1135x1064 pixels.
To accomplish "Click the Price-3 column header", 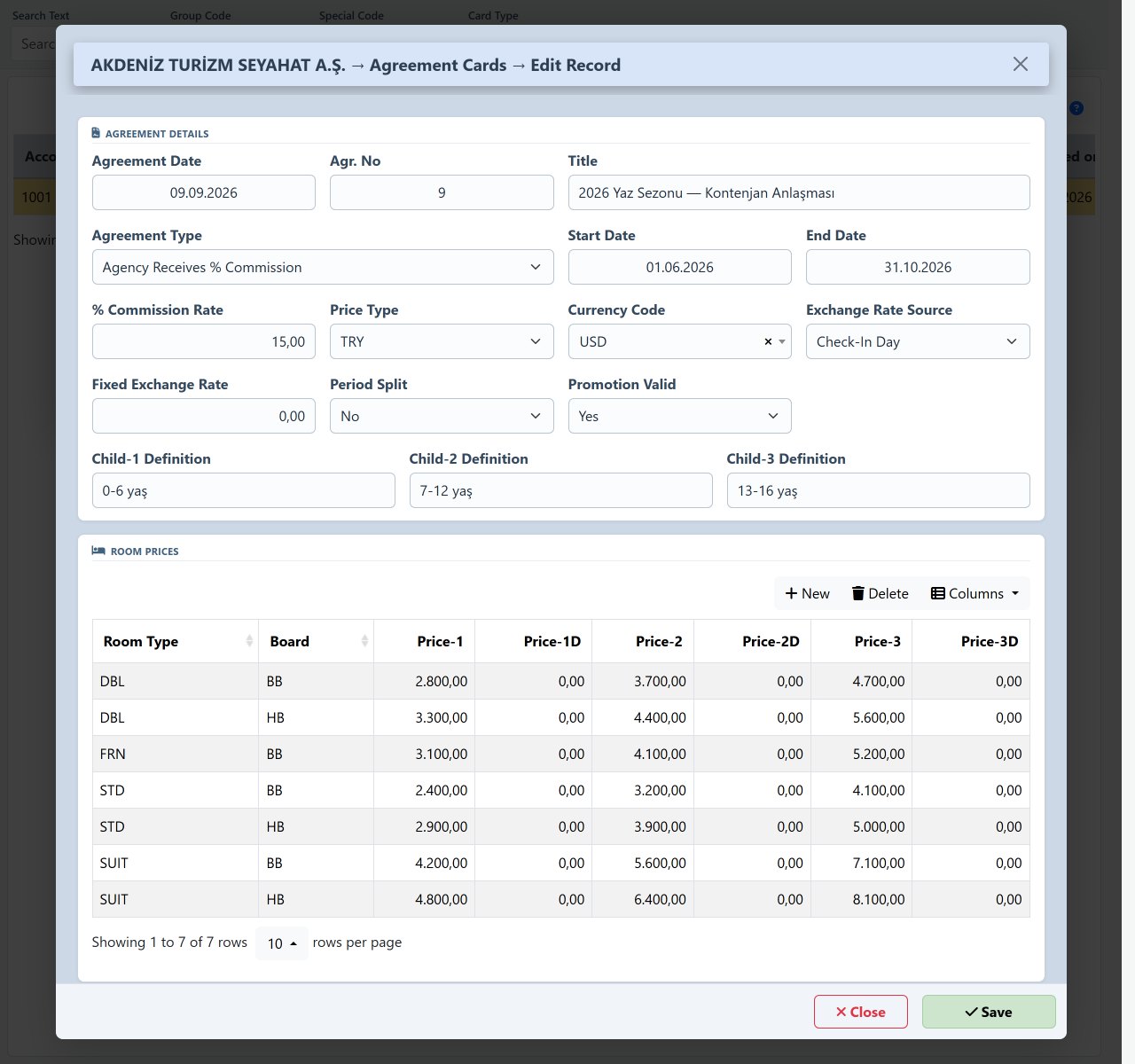I will point(862,641).
